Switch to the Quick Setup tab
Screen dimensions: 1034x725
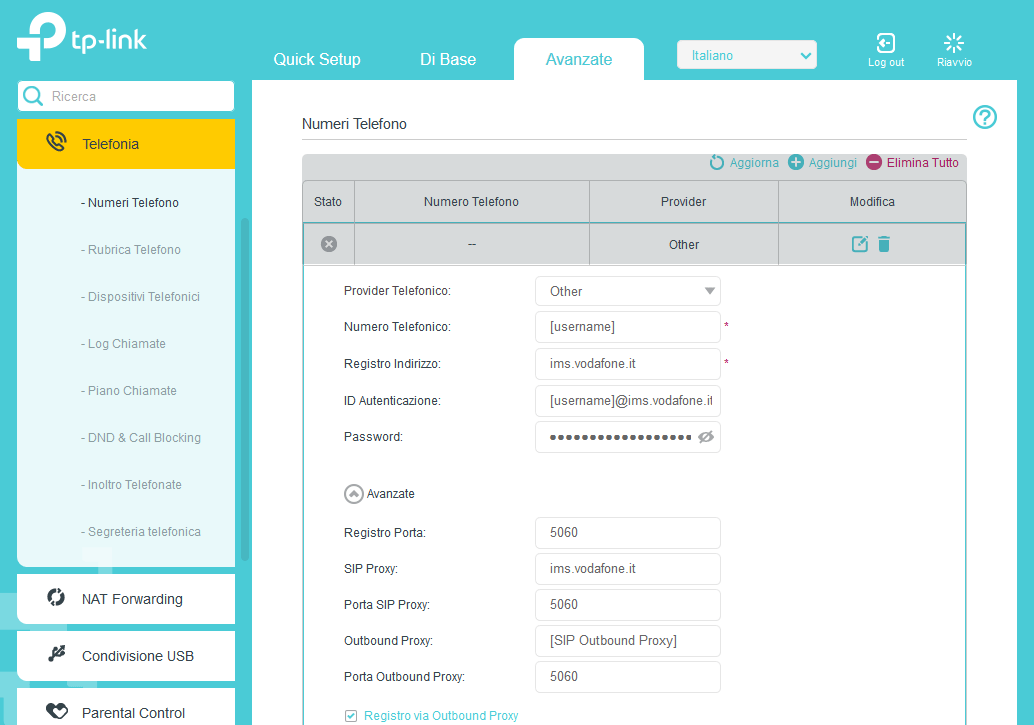click(x=317, y=59)
